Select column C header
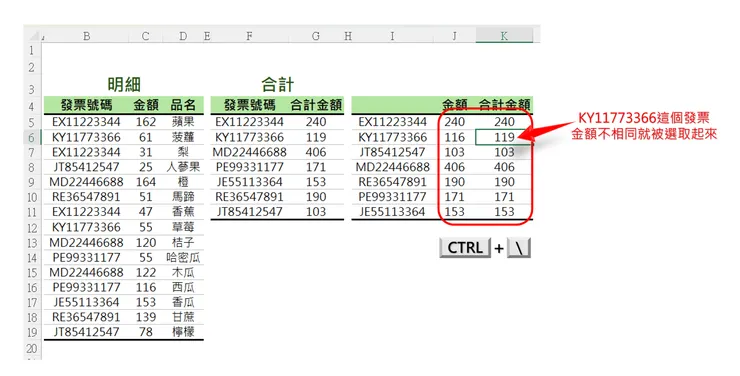Image resolution: width=740 pixels, height=376 pixels. pos(145,36)
